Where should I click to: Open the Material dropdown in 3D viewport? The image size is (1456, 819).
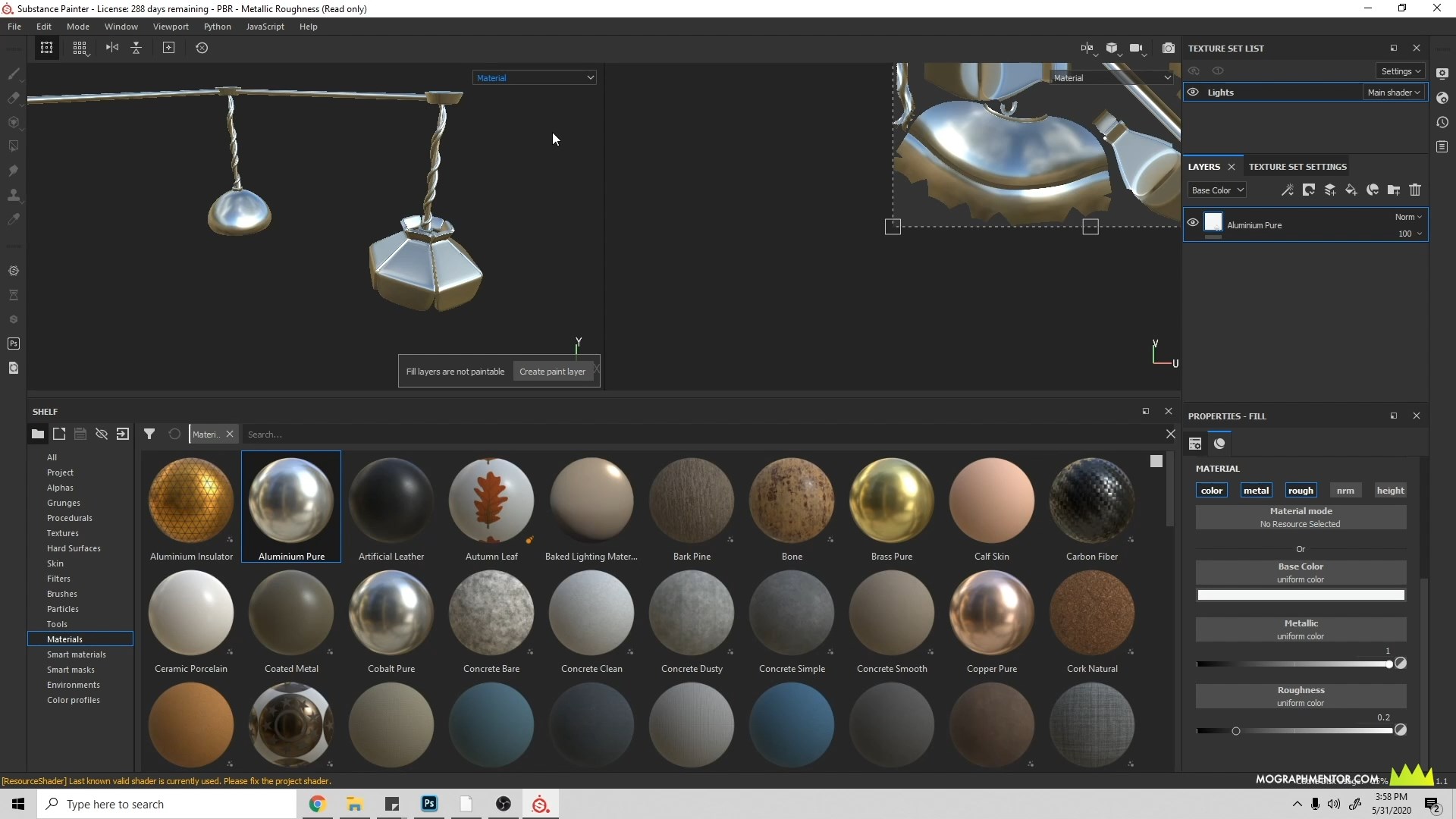coord(535,78)
